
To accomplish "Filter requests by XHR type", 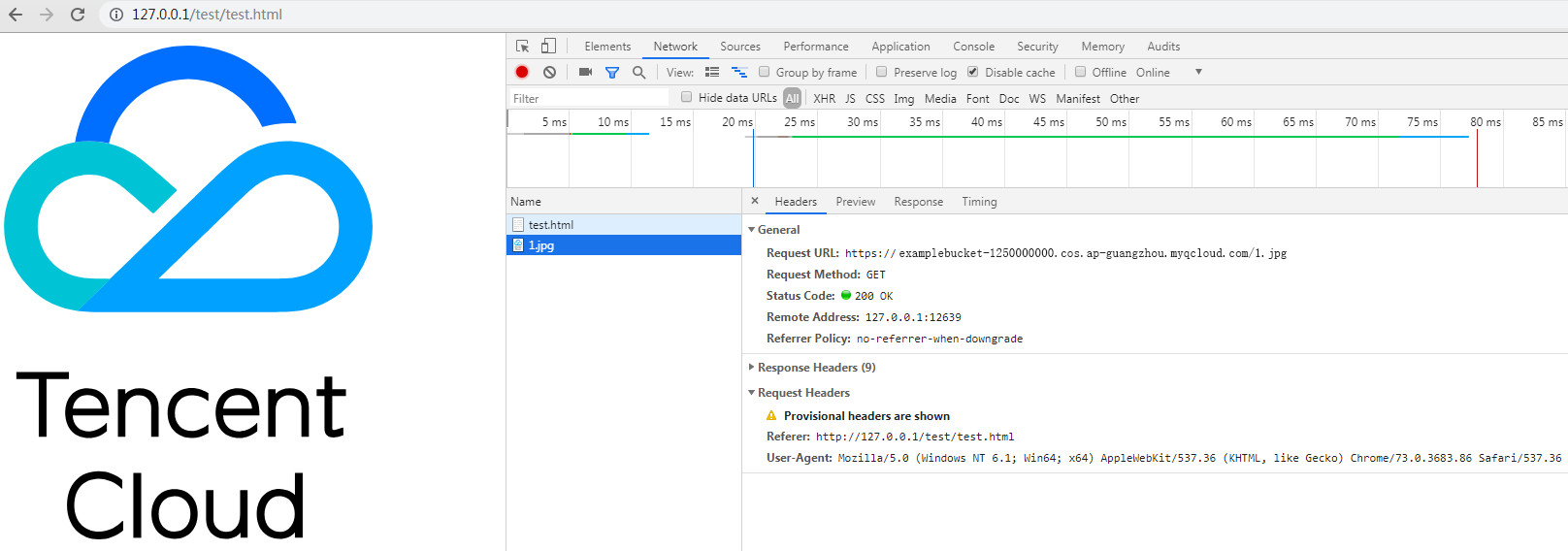I will tap(824, 99).
